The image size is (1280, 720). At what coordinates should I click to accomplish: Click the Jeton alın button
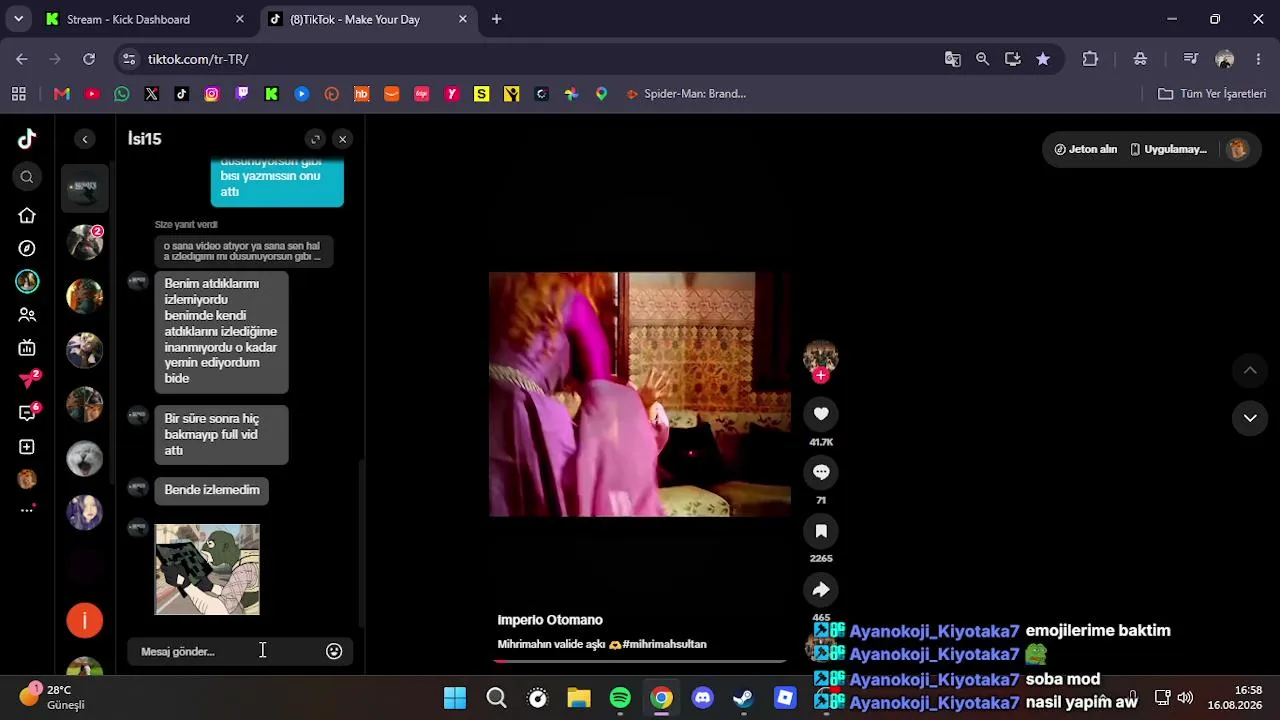(1085, 149)
